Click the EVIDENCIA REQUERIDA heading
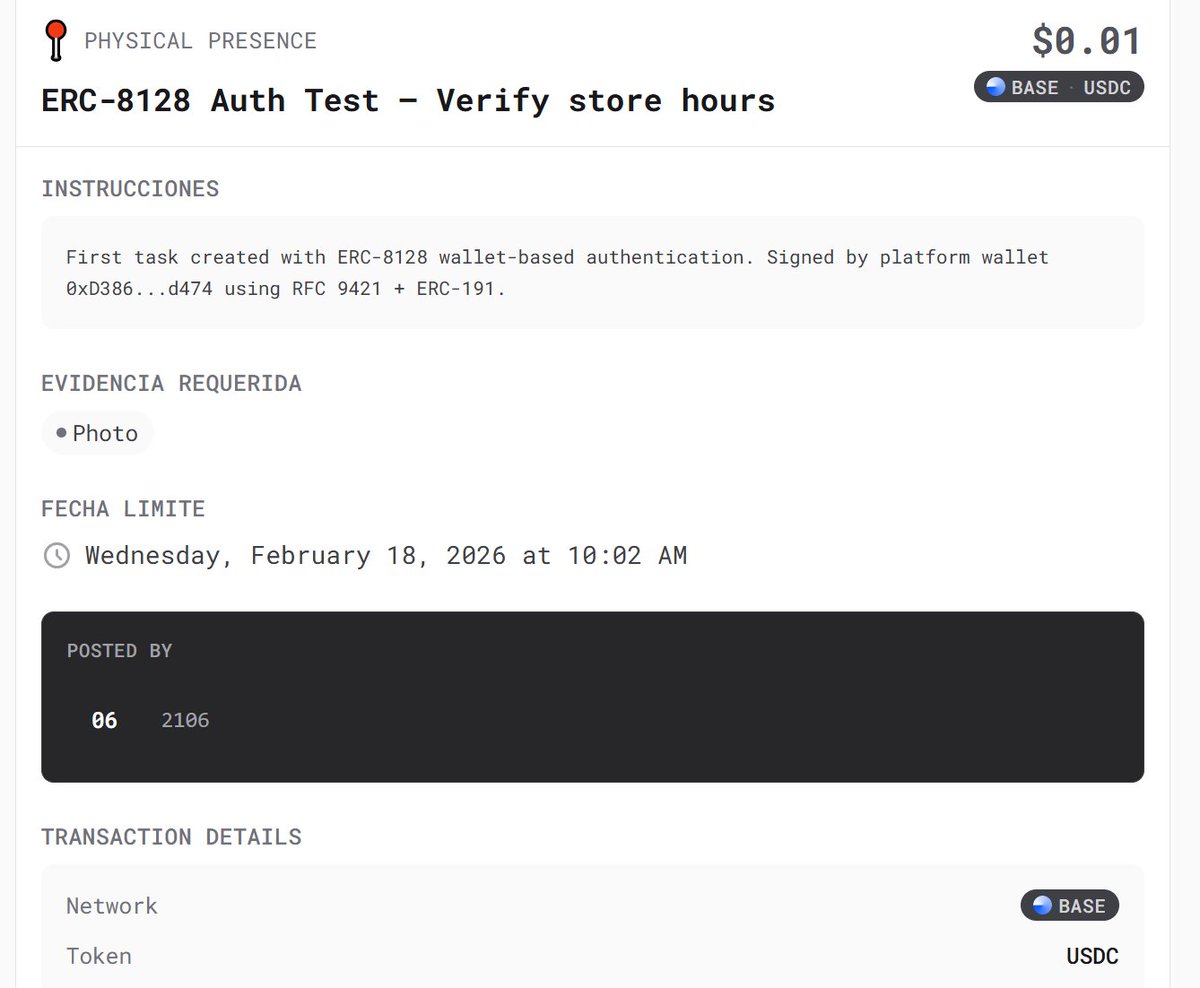This screenshot has height=988, width=1200. 171,383
